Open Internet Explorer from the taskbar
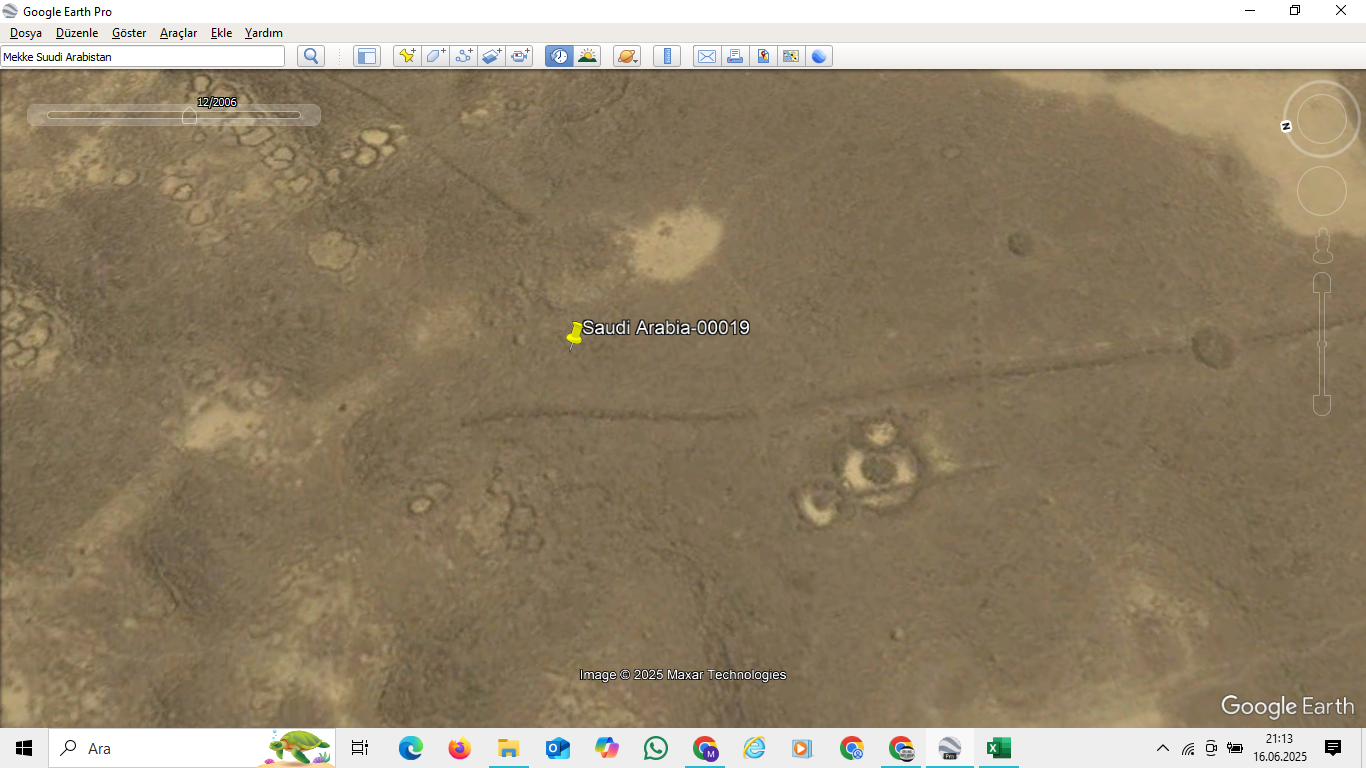 [x=754, y=748]
